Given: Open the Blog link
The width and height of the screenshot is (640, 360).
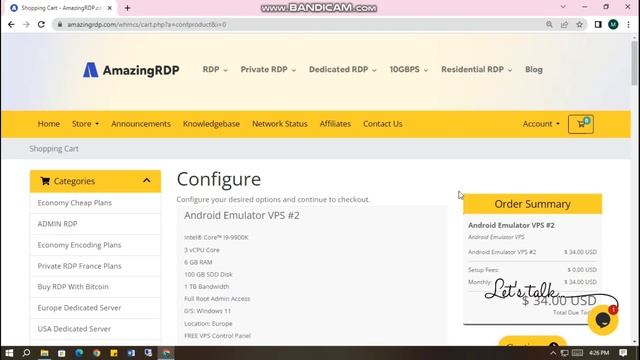Looking at the screenshot, I should [x=534, y=69].
